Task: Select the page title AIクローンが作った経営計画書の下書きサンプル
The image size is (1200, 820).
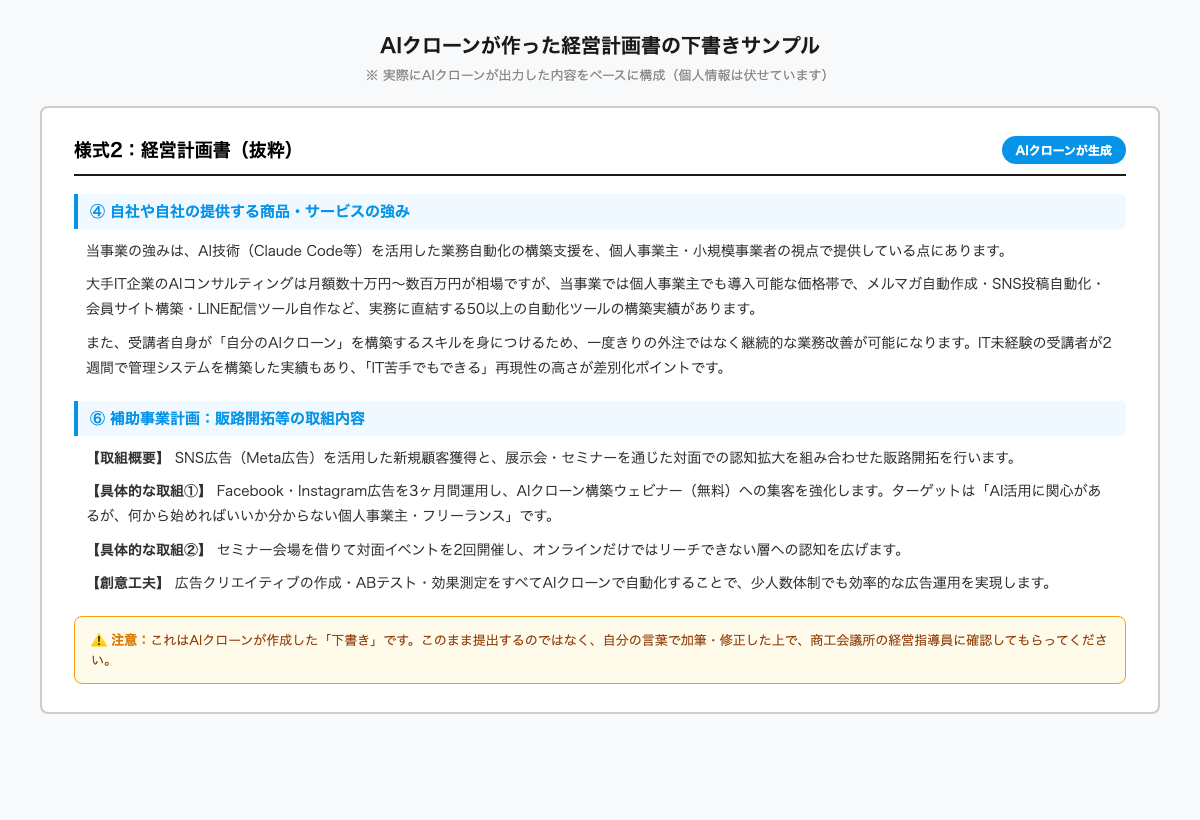Action: [x=600, y=44]
